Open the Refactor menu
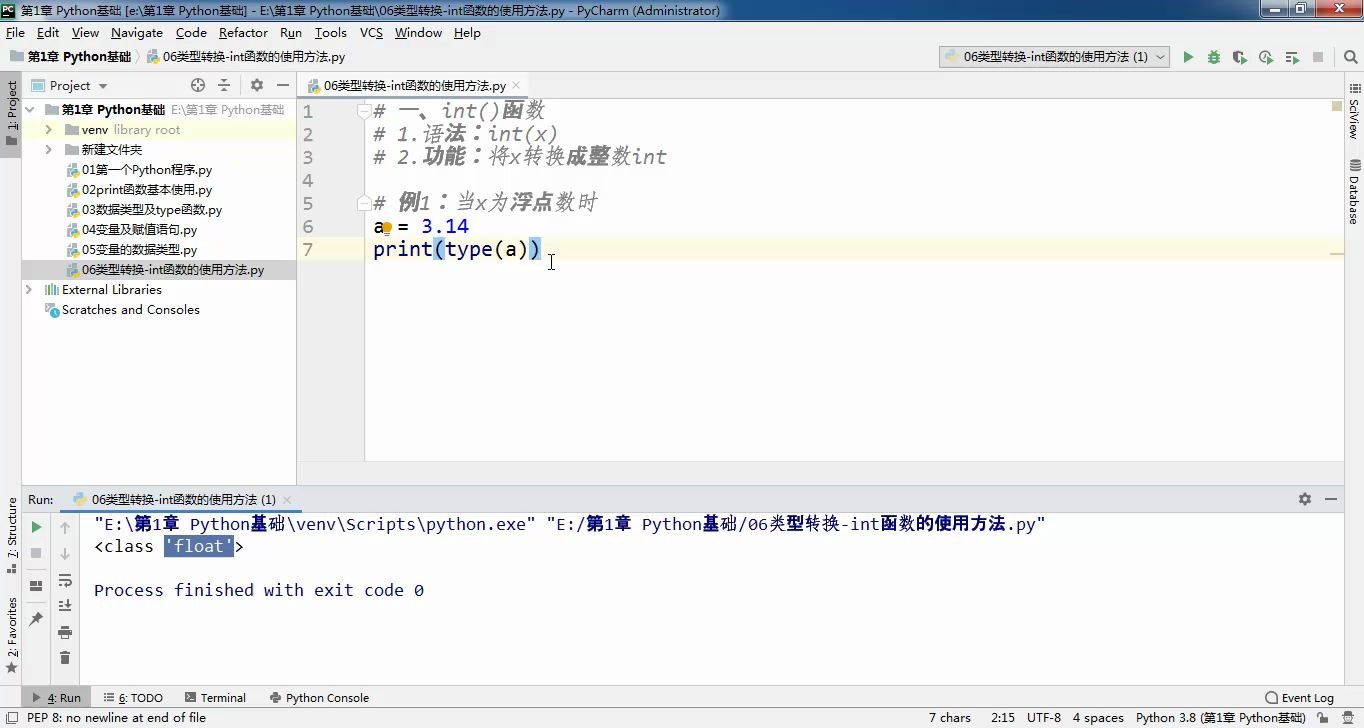 coord(243,33)
